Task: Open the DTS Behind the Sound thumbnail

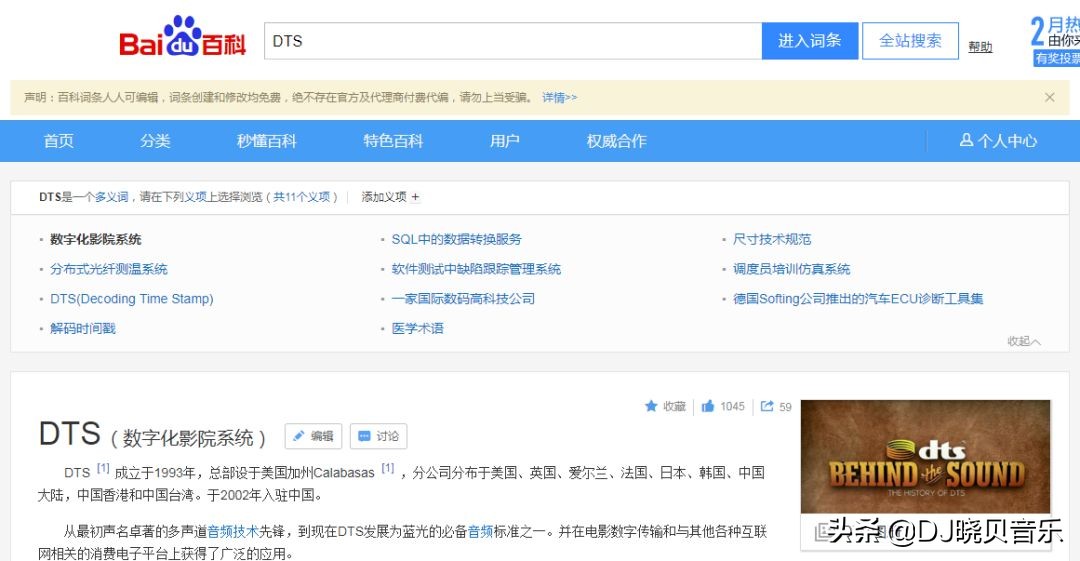Action: tap(925, 456)
